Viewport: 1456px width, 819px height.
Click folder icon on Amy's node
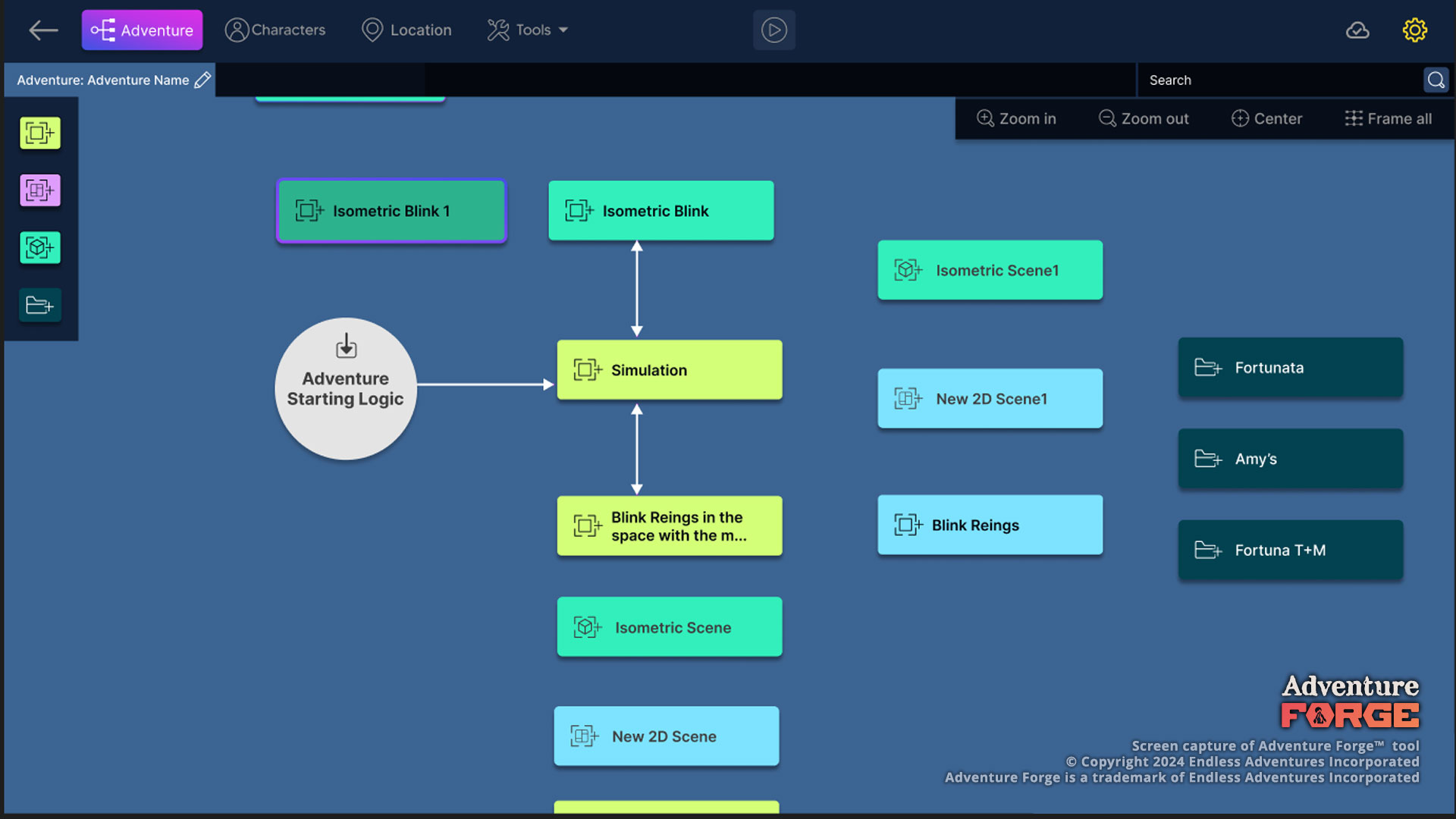(x=1208, y=459)
